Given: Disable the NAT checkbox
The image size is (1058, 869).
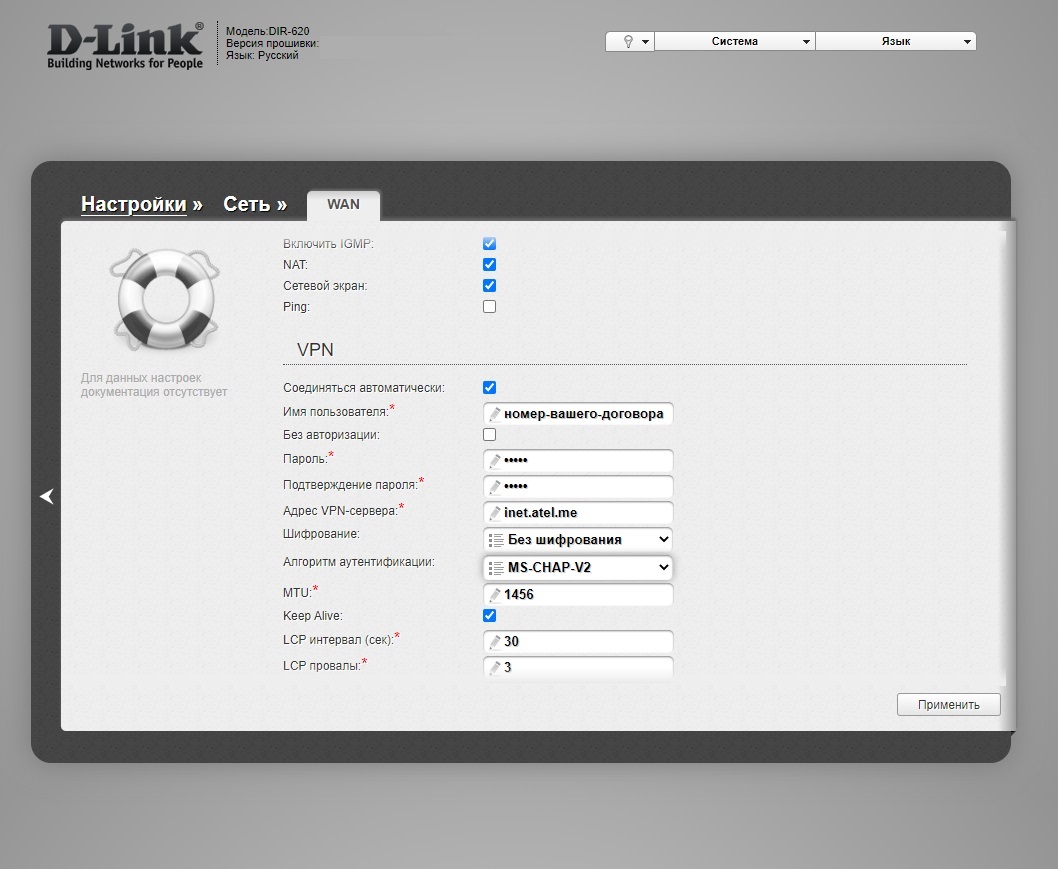Looking at the screenshot, I should pos(489,265).
